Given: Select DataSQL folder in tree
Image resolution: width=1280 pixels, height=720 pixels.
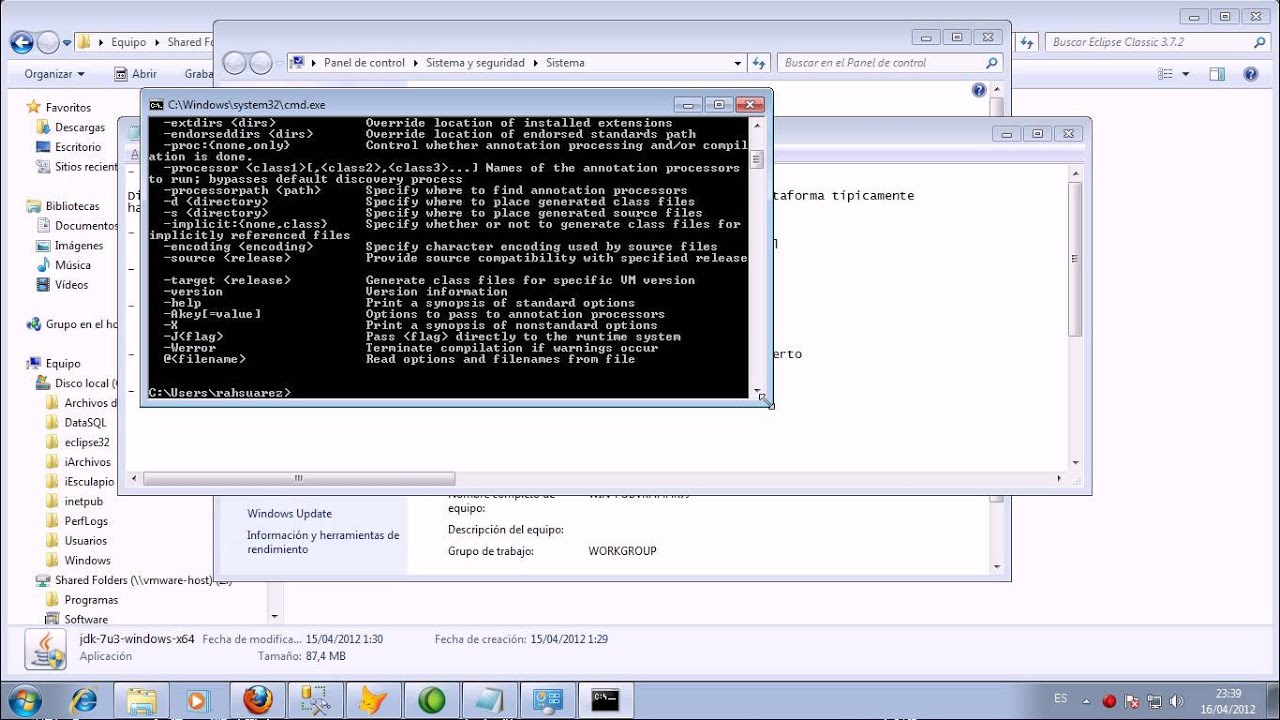Looking at the screenshot, I should [x=85, y=422].
